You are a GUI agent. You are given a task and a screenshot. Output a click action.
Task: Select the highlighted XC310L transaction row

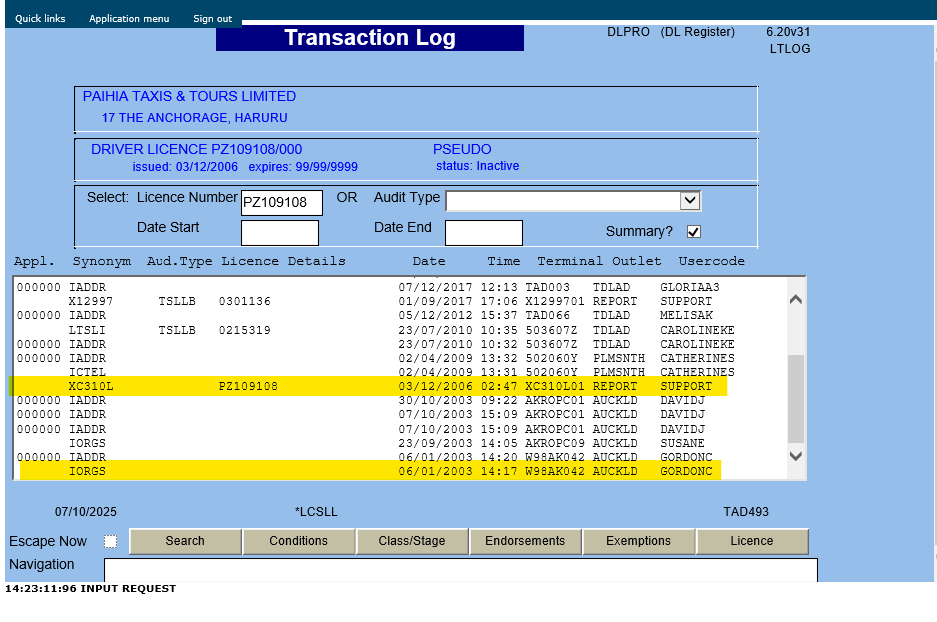368,386
